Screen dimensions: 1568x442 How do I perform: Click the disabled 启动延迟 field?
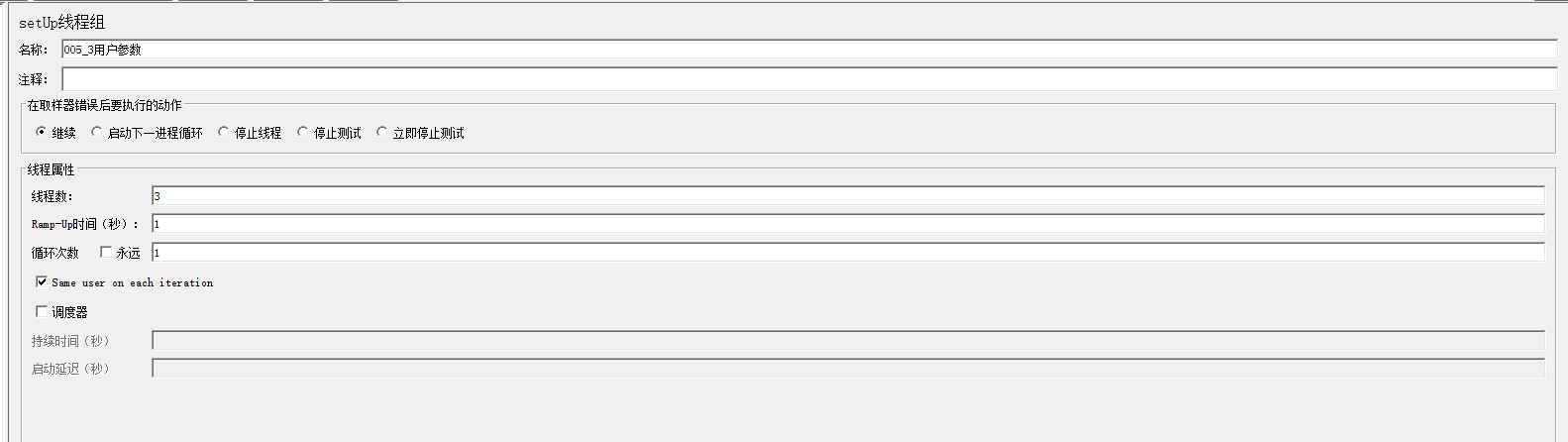coord(848,368)
